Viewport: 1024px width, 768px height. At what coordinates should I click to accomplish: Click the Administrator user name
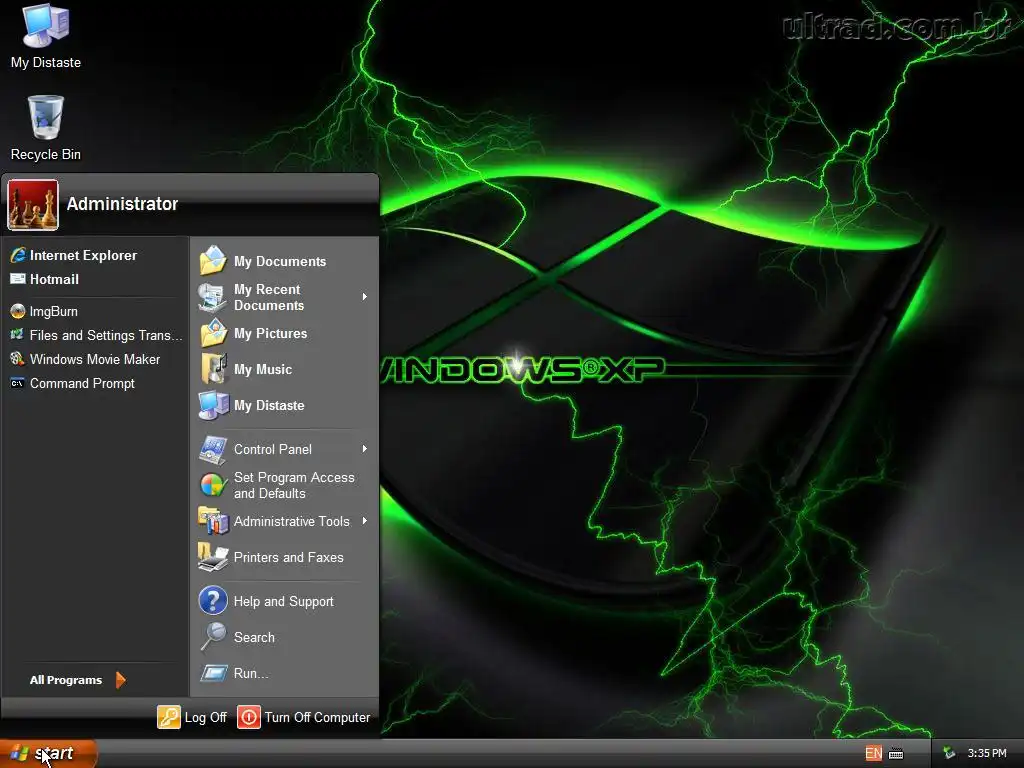point(122,204)
